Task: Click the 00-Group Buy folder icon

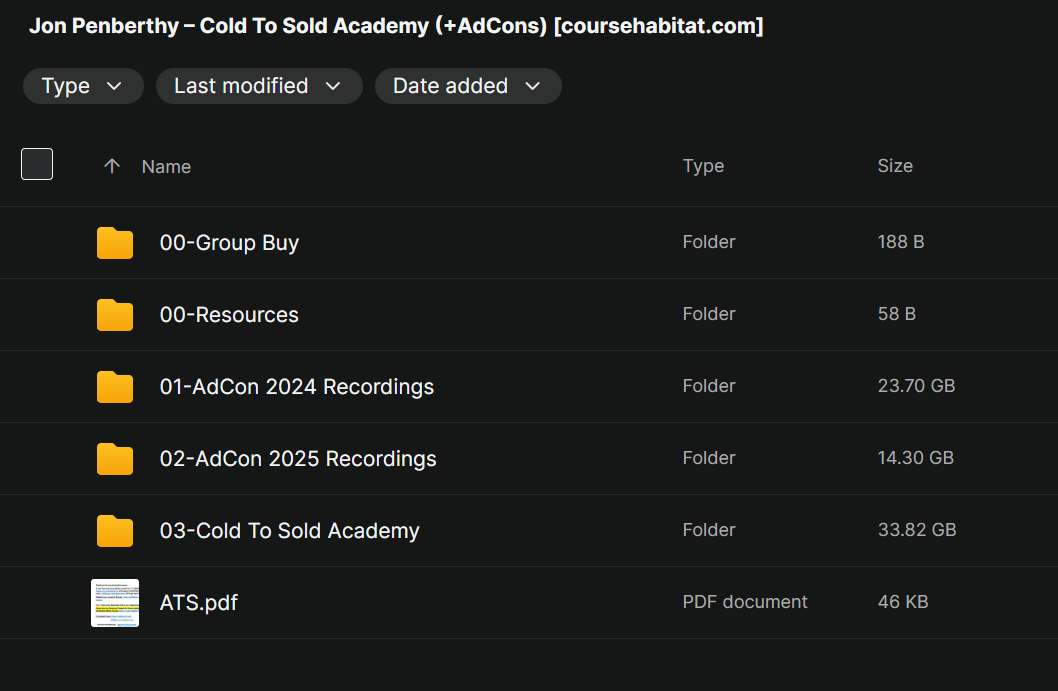Action: click(115, 243)
